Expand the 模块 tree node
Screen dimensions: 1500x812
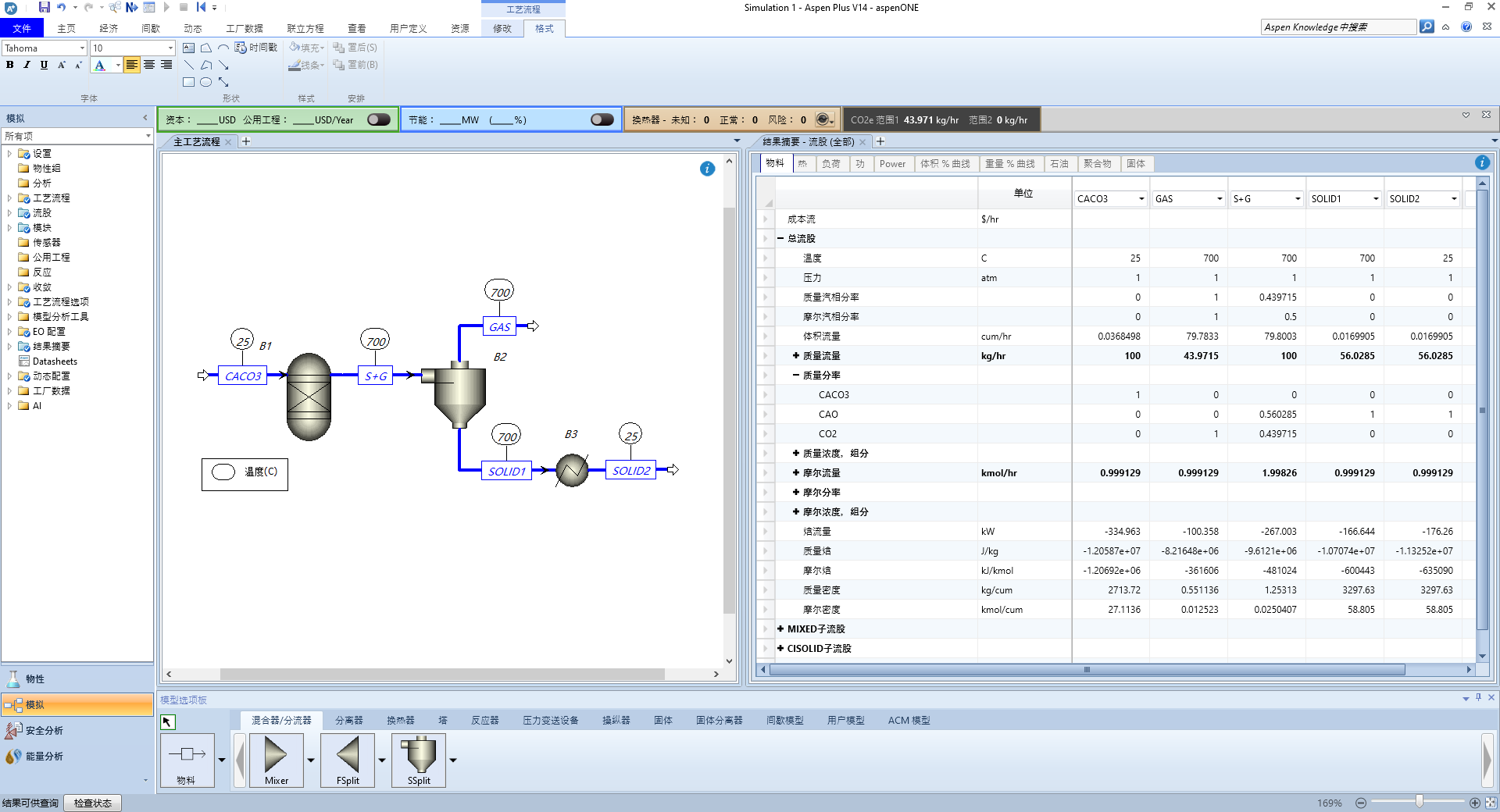[x=9, y=227]
